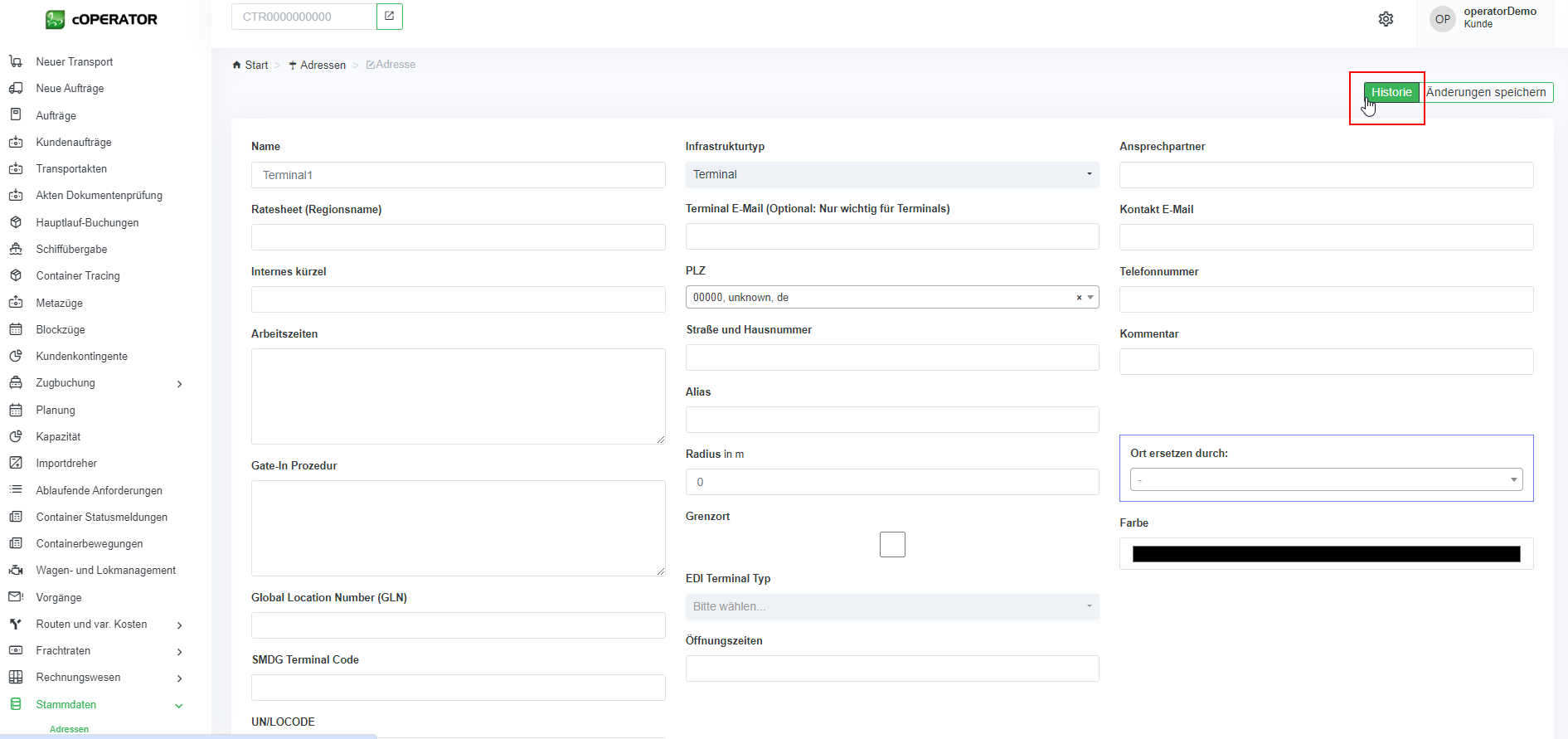Click into the Ansprechpartner input field
1568x739 pixels.
click(x=1325, y=175)
